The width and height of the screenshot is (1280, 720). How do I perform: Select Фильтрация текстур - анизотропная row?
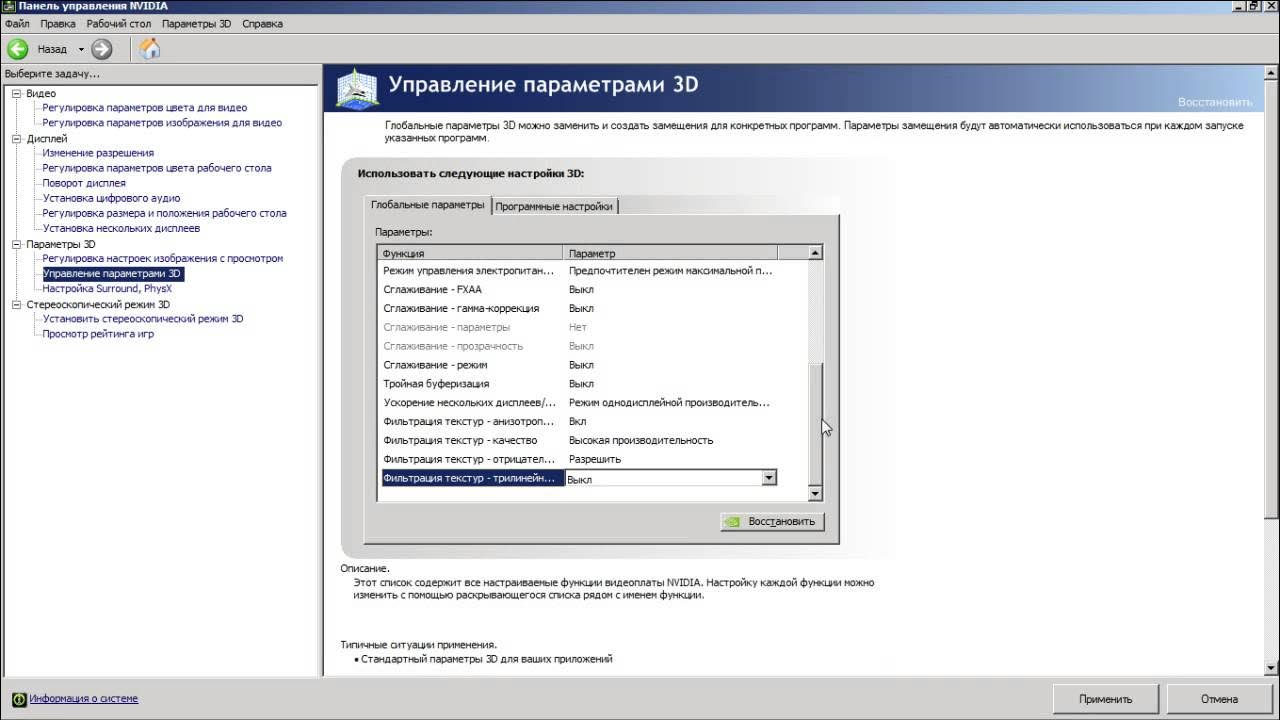[592, 422]
